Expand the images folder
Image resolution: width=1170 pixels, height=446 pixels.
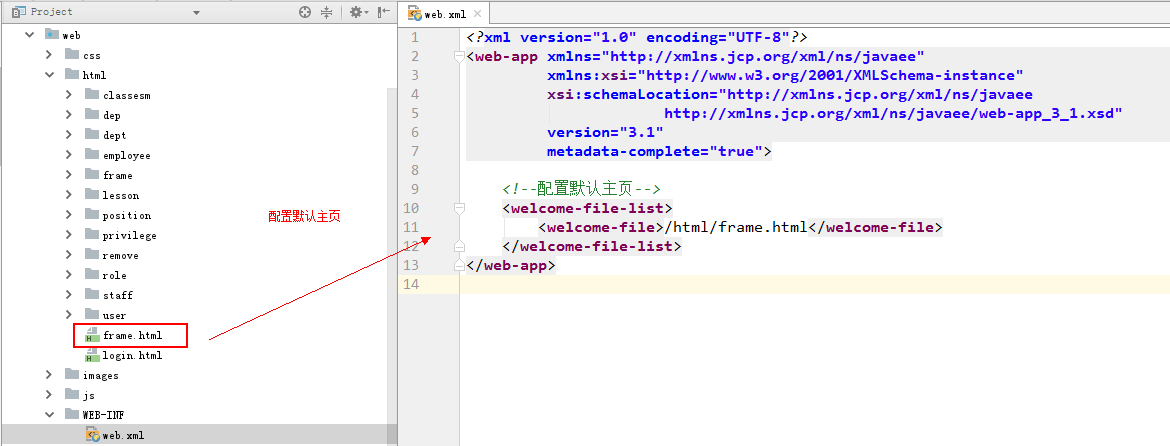tap(48, 375)
